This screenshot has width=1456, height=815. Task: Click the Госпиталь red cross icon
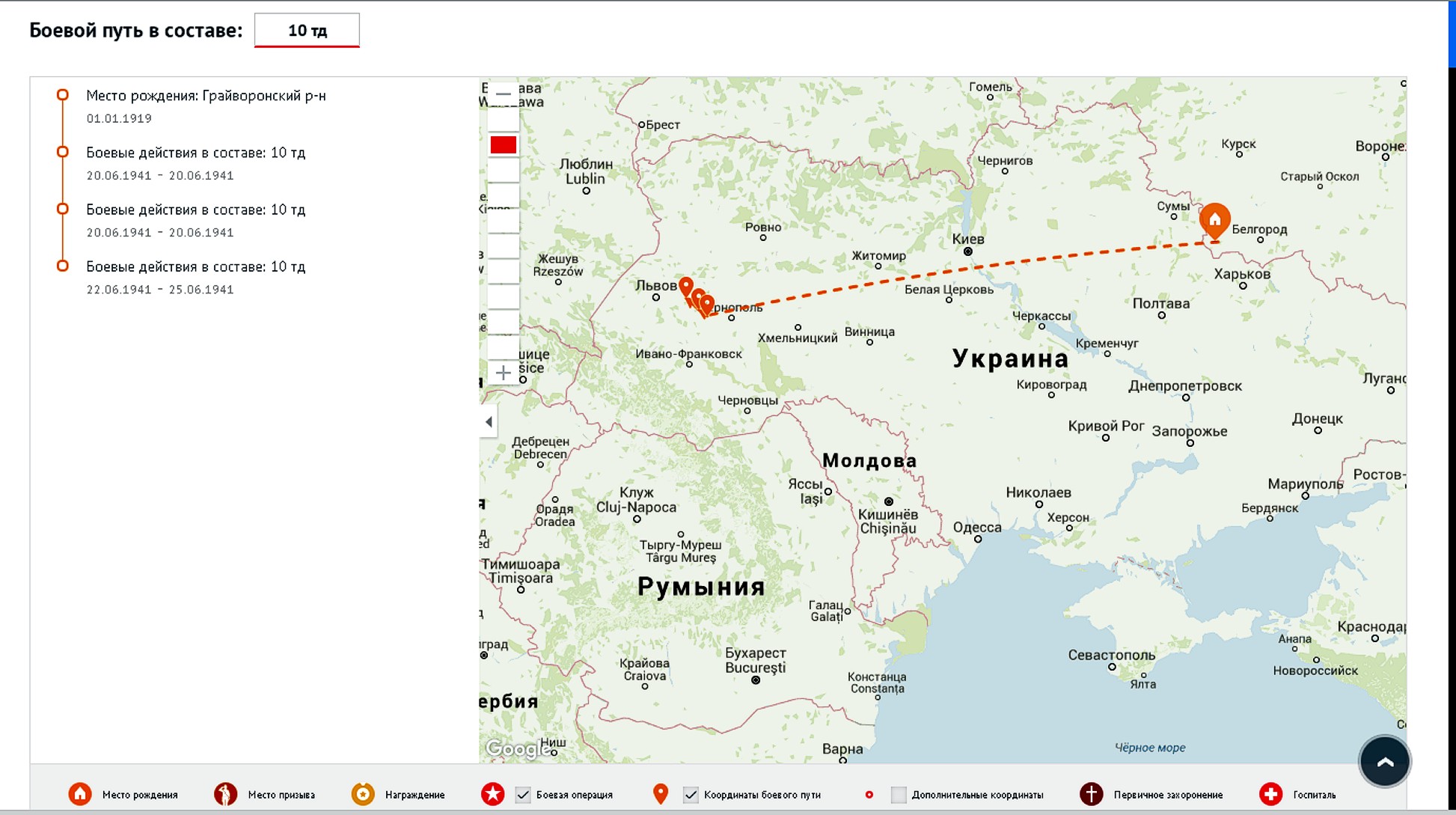(1270, 794)
